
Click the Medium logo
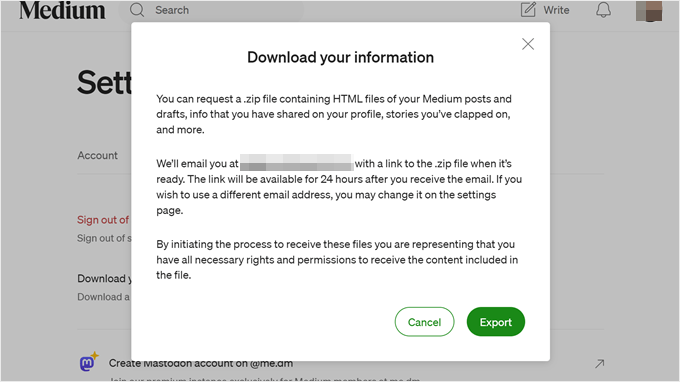(x=62, y=10)
